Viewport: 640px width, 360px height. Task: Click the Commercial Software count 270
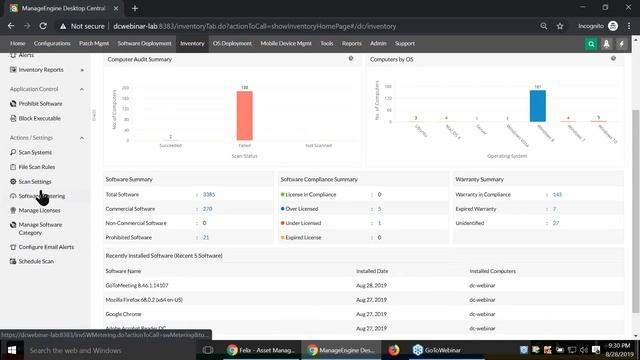tap(207, 209)
